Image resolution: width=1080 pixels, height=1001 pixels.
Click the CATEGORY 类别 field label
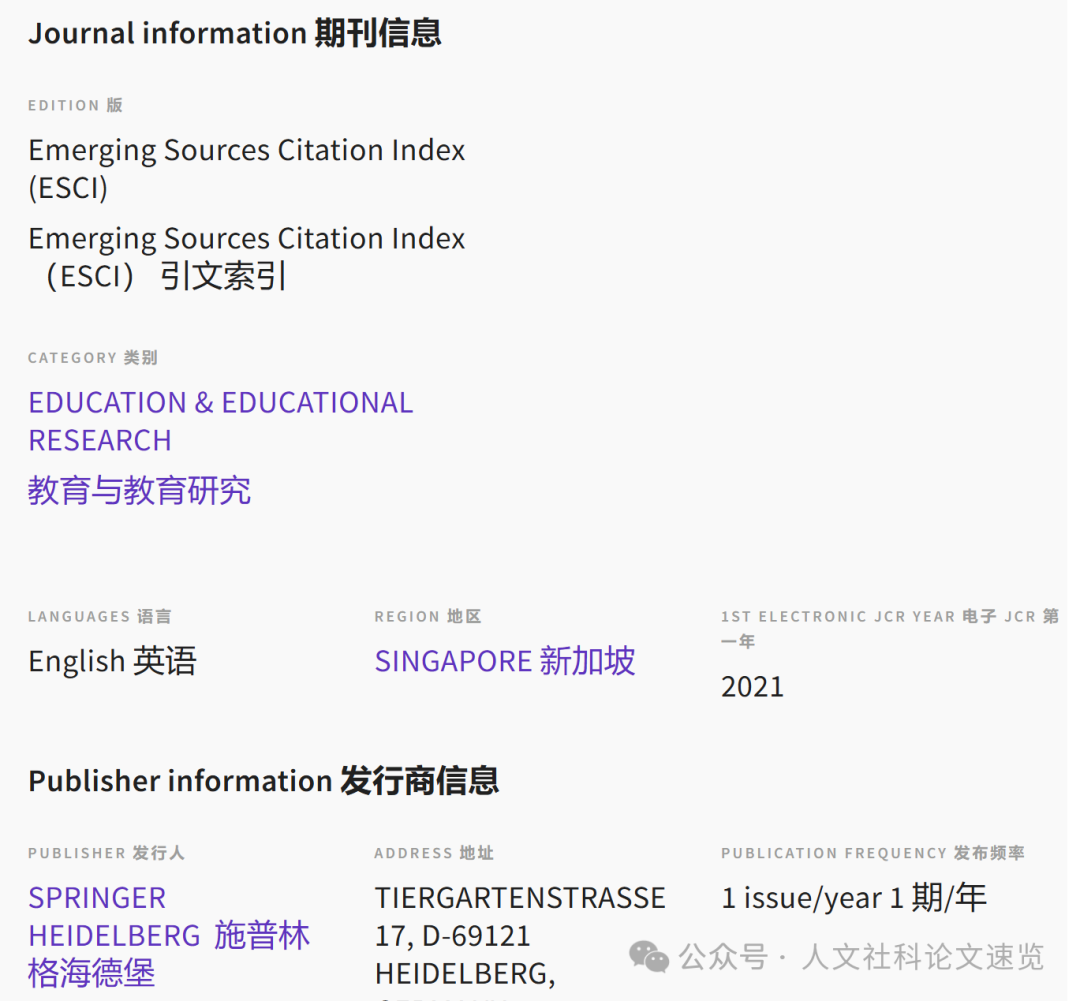click(92, 357)
